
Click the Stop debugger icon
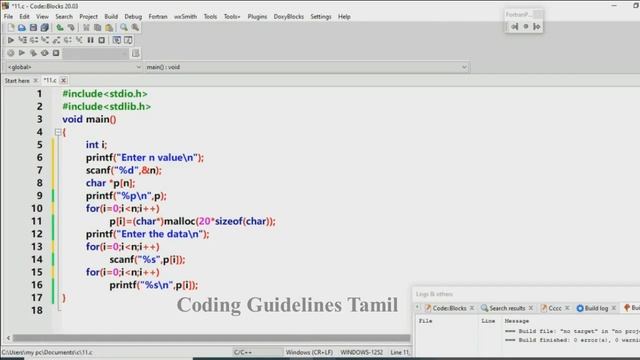102,40
